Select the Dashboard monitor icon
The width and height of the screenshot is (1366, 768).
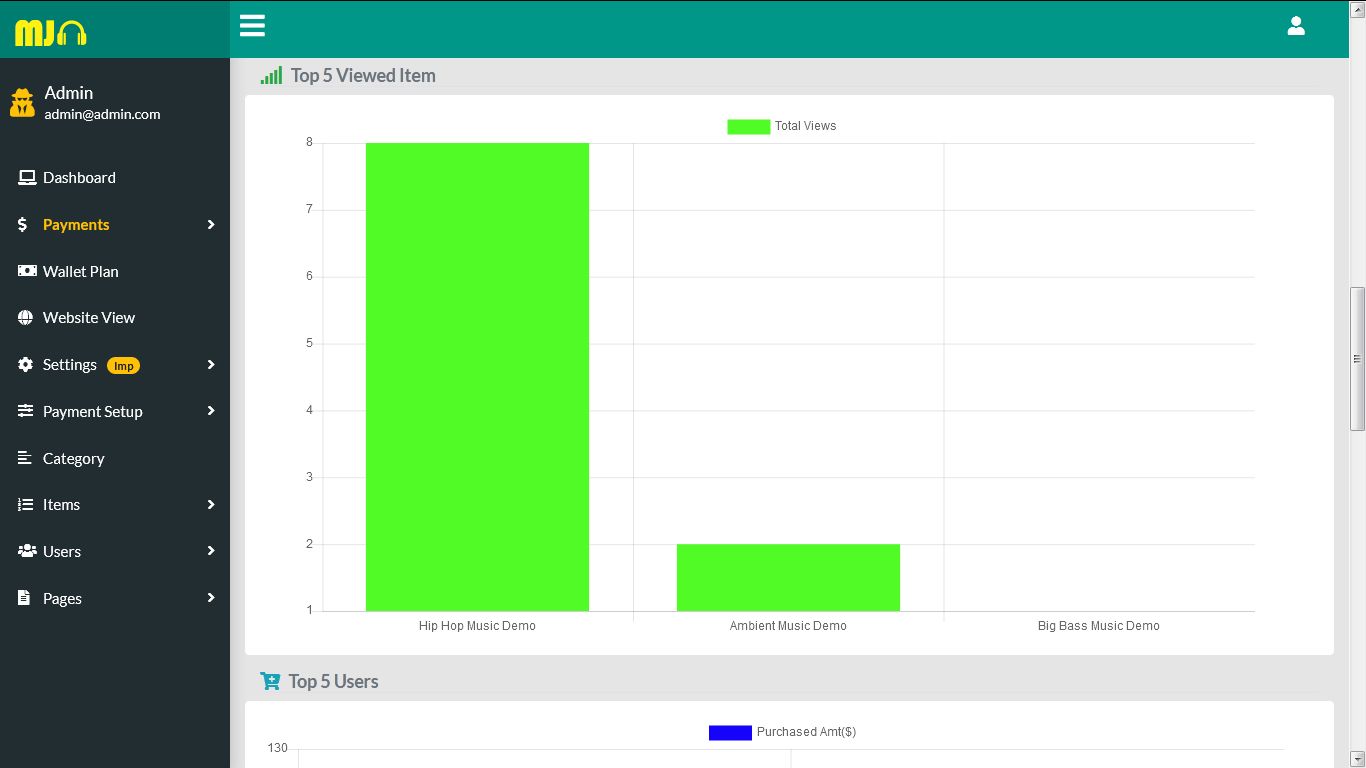tap(25, 176)
